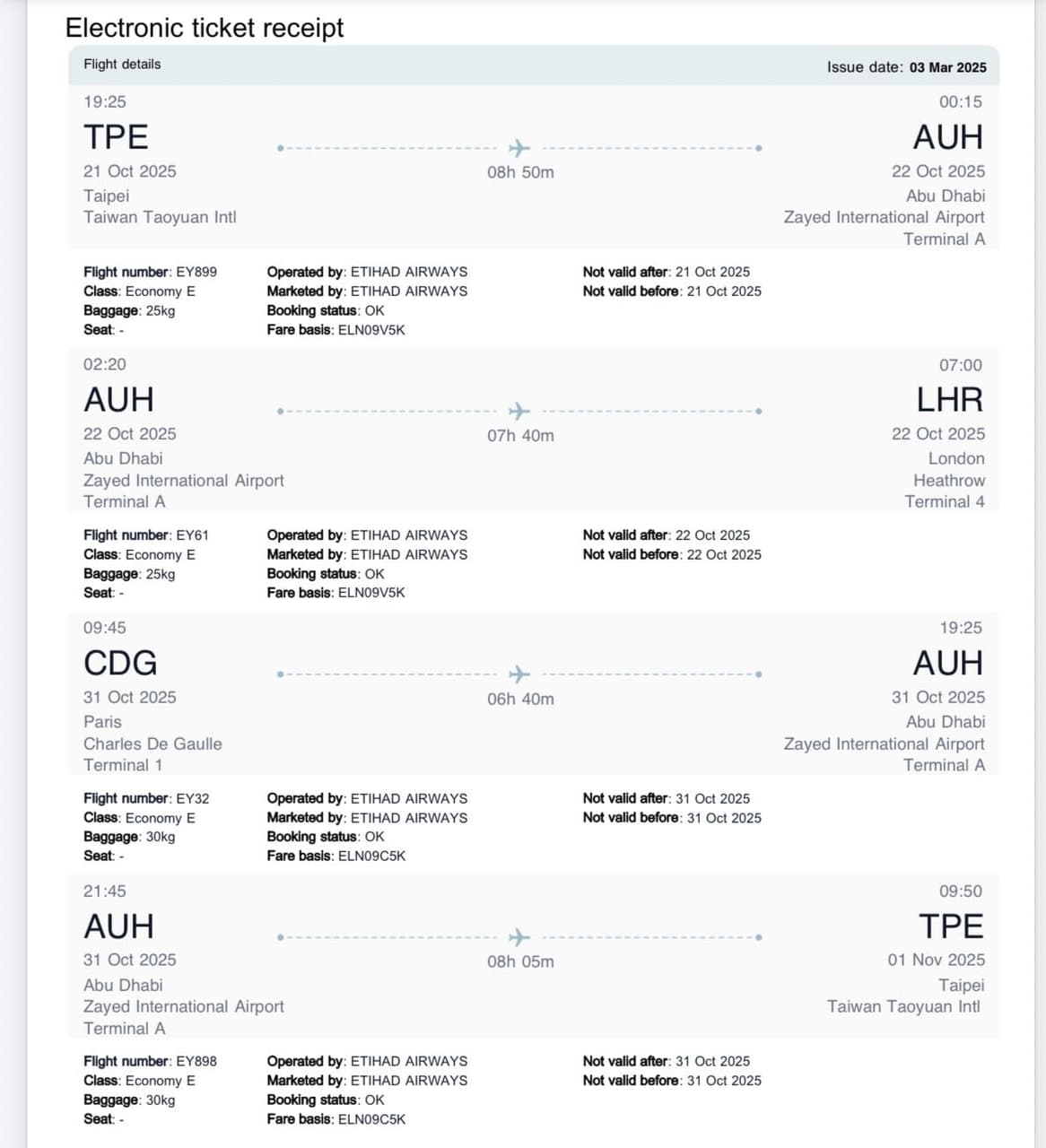Click the issue date 03 Mar 2025
1046x1148 pixels.
click(x=947, y=67)
